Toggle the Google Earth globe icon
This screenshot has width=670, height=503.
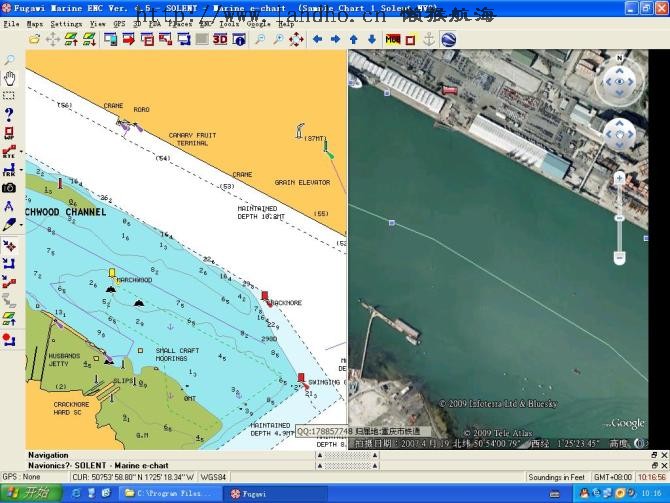click(448, 40)
